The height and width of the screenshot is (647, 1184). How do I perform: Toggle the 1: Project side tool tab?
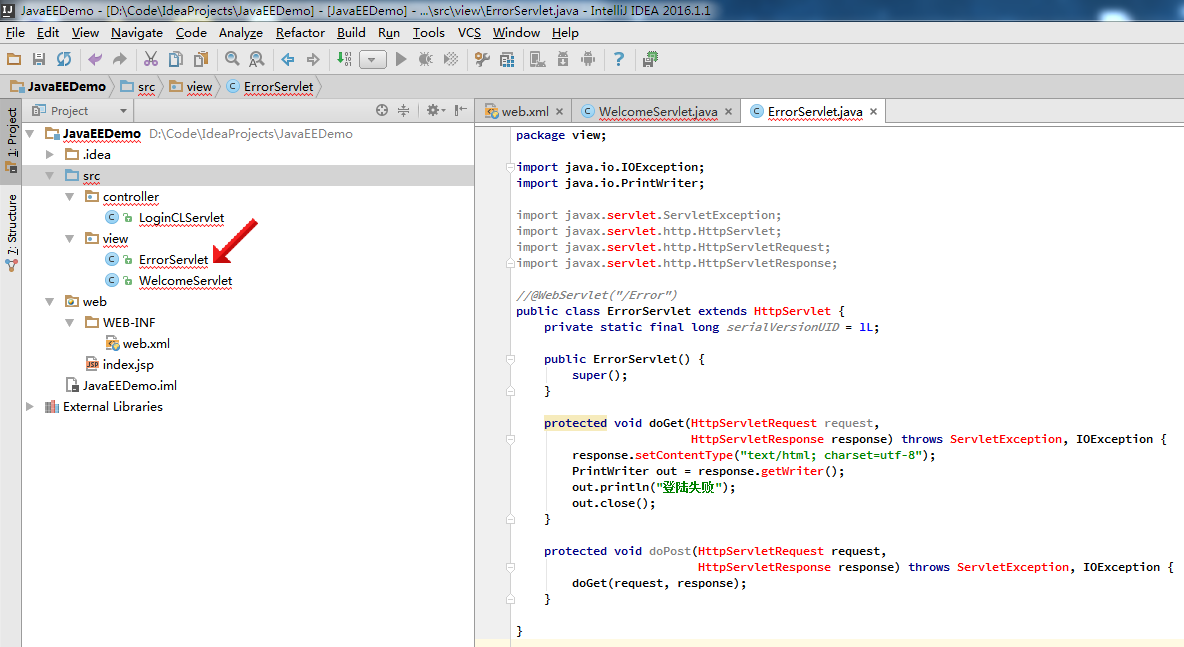point(11,140)
